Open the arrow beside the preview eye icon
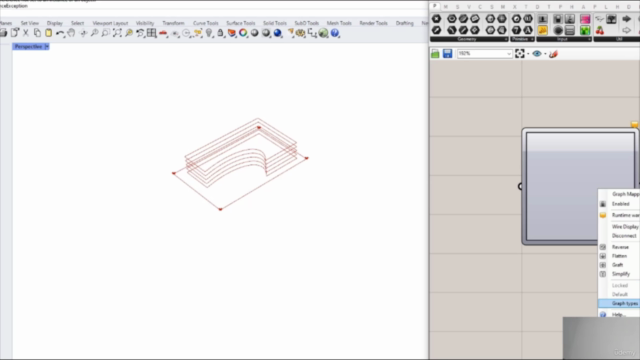 pos(545,54)
